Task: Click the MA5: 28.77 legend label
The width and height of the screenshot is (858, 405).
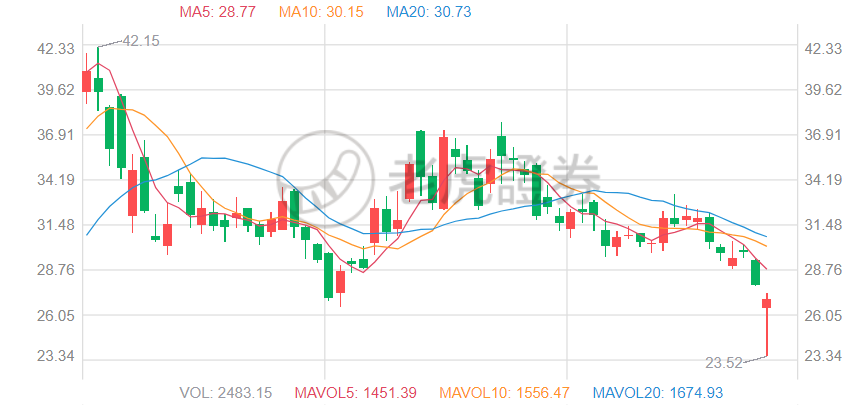Action: (x=218, y=12)
